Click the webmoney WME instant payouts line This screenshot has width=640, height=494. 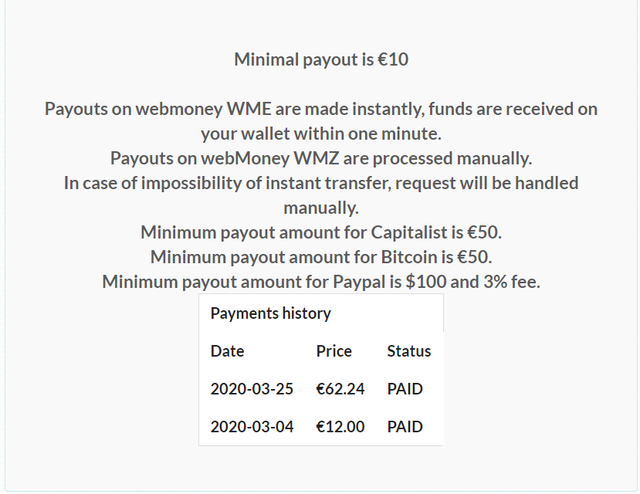point(321,108)
